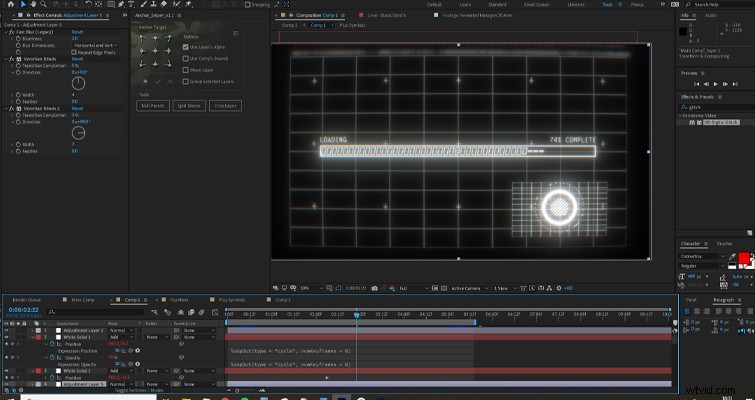The width and height of the screenshot is (755, 400).
Task: Reset the Fast Blur (Legacy) effect
Action: (77, 32)
